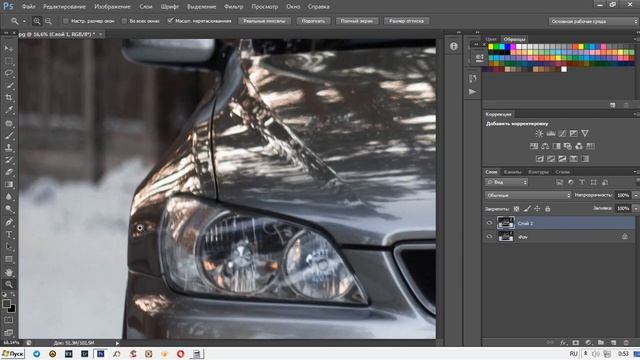Add layer mask icon
The image size is (640, 360).
click(576, 343)
